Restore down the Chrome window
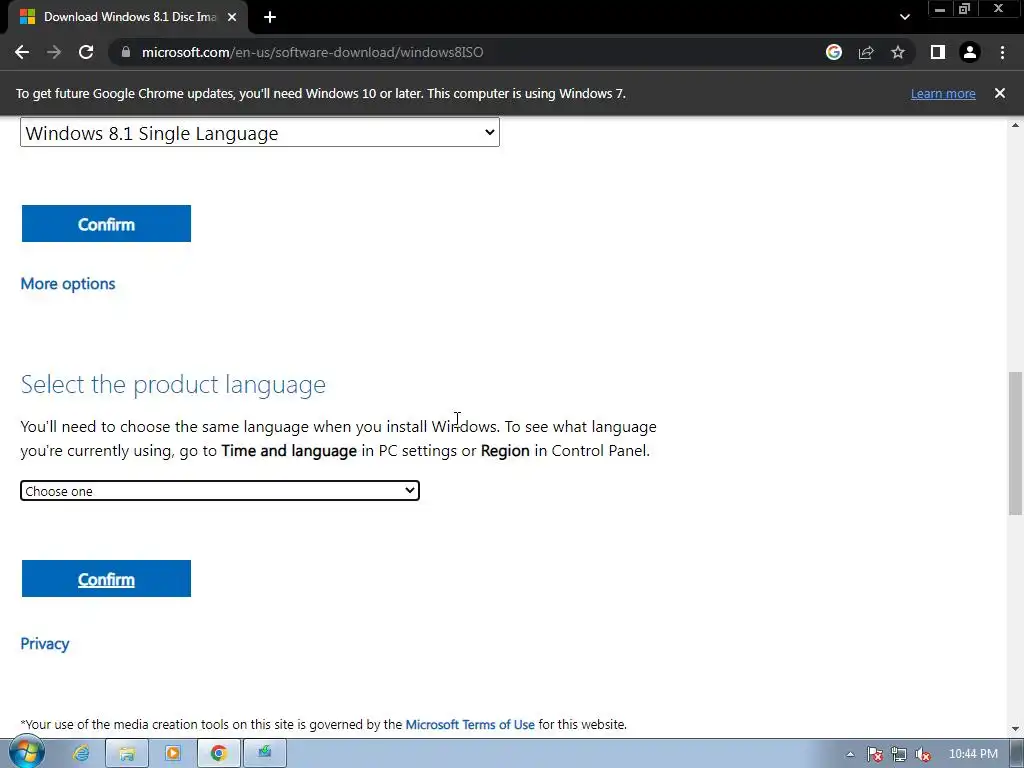This screenshot has height=768, width=1024. (964, 9)
